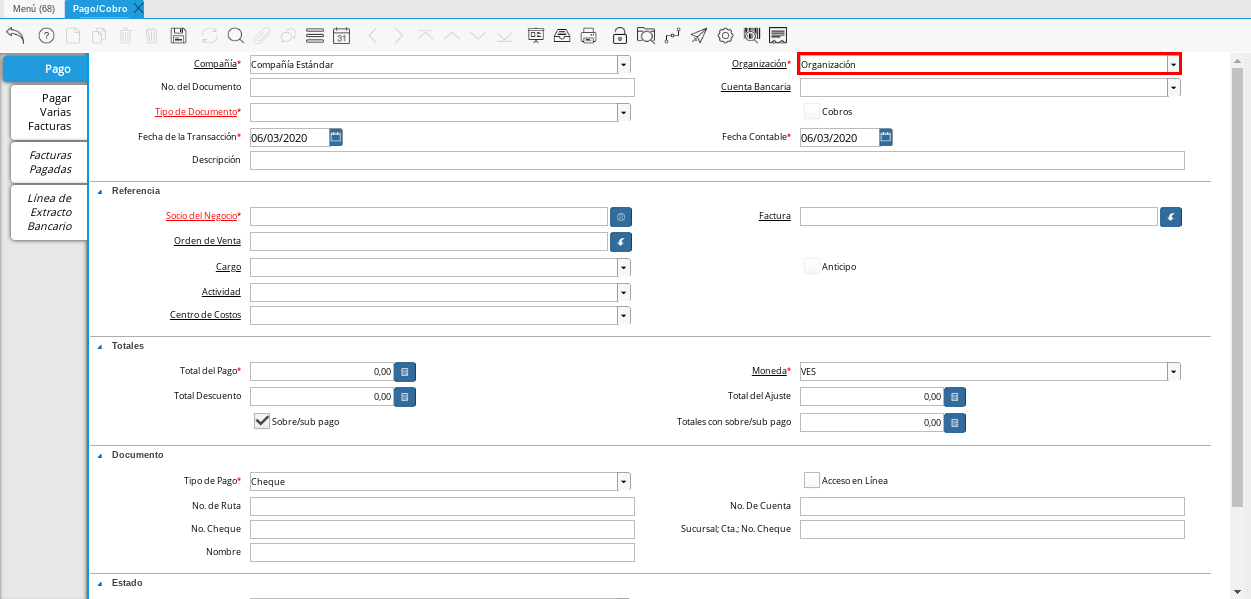Click the printer icon in toolbar
Viewport: 1251px width, 599px height.
tap(589, 36)
